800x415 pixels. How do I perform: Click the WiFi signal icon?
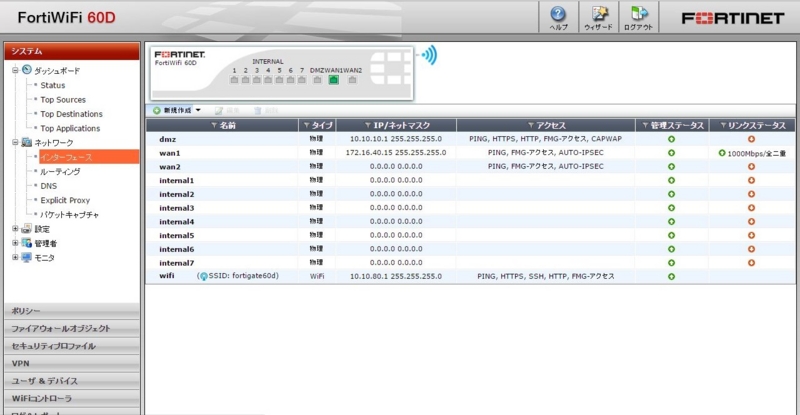click(429, 55)
